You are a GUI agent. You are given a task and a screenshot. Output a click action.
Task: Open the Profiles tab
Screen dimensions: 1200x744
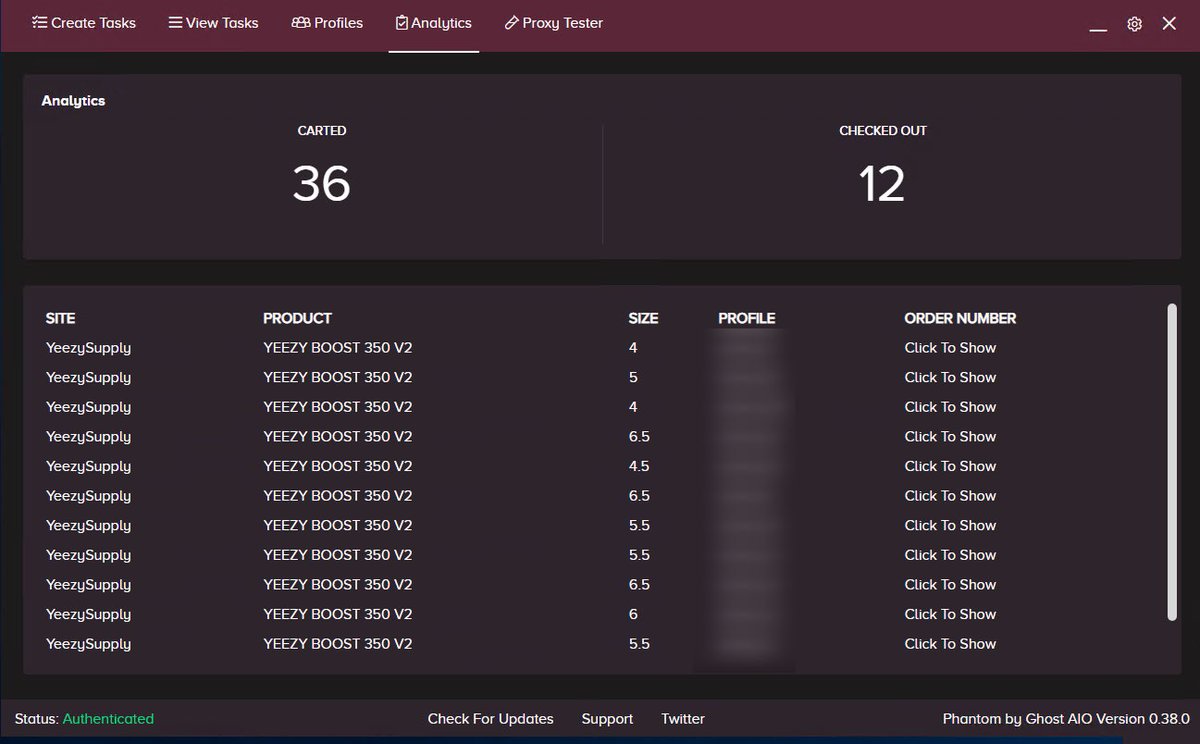tap(327, 22)
